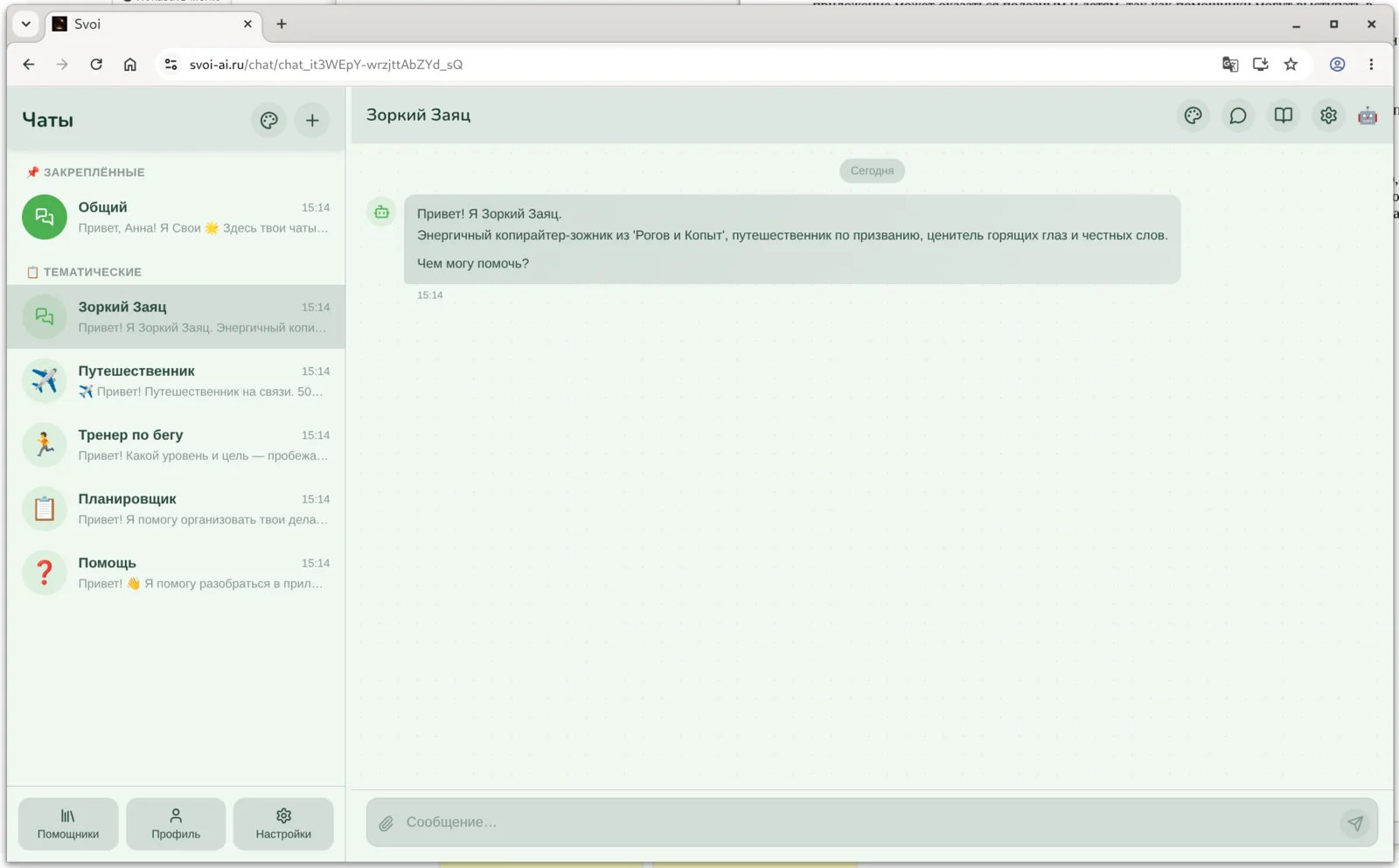Bookmark this page with star icon
1399x868 pixels.
[1291, 65]
